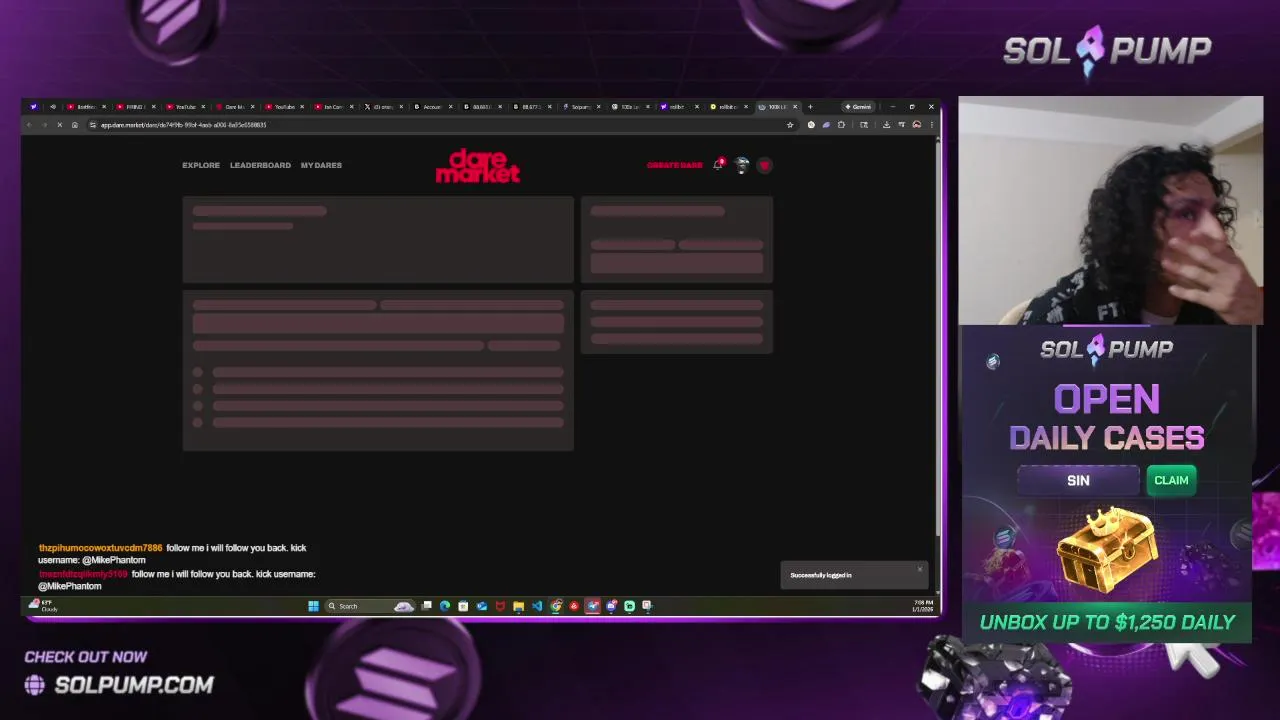Switch to the Solpump browser tab
This screenshot has height=720, width=1280.
click(581, 106)
